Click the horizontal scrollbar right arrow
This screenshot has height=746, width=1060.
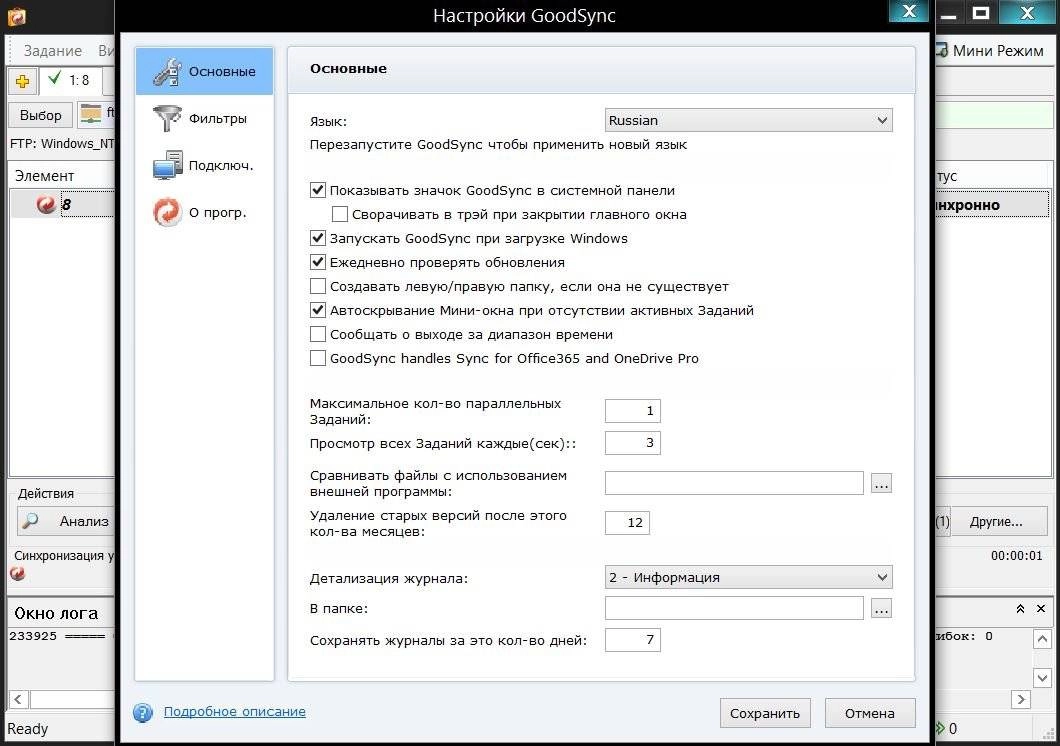(x=1021, y=699)
